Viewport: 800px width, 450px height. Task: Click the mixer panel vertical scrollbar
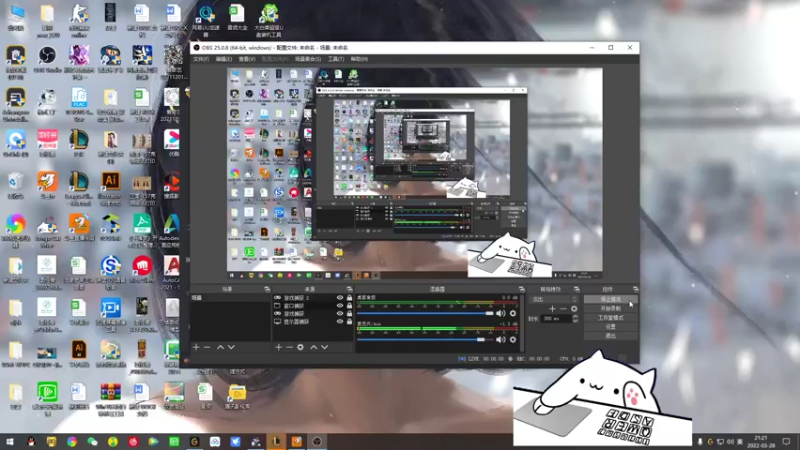point(522,322)
